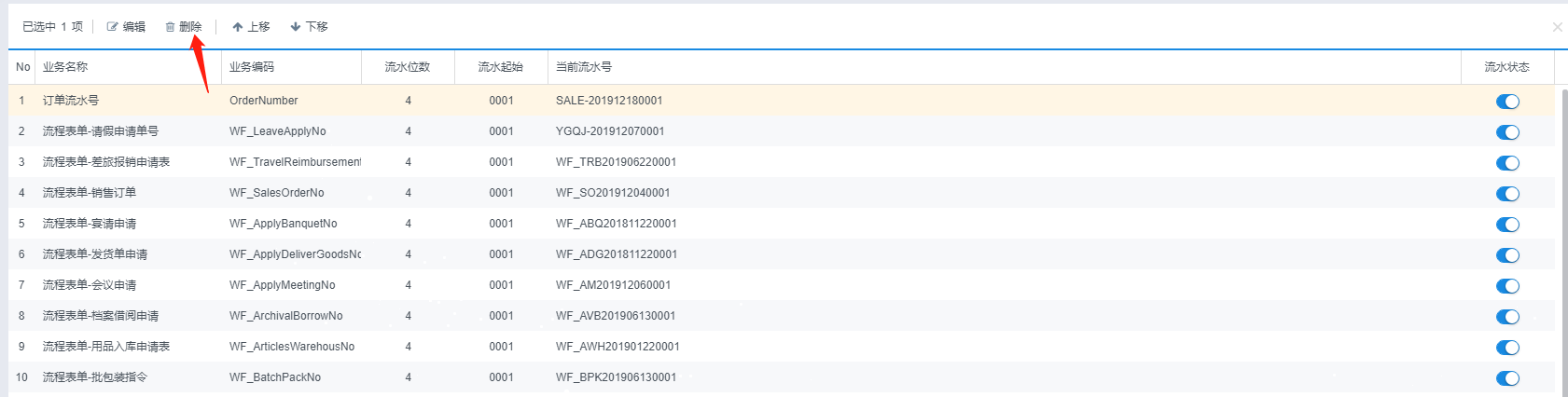Click the Move Down (下移) arrow
This screenshot has width=1568, height=397.
coord(296,27)
